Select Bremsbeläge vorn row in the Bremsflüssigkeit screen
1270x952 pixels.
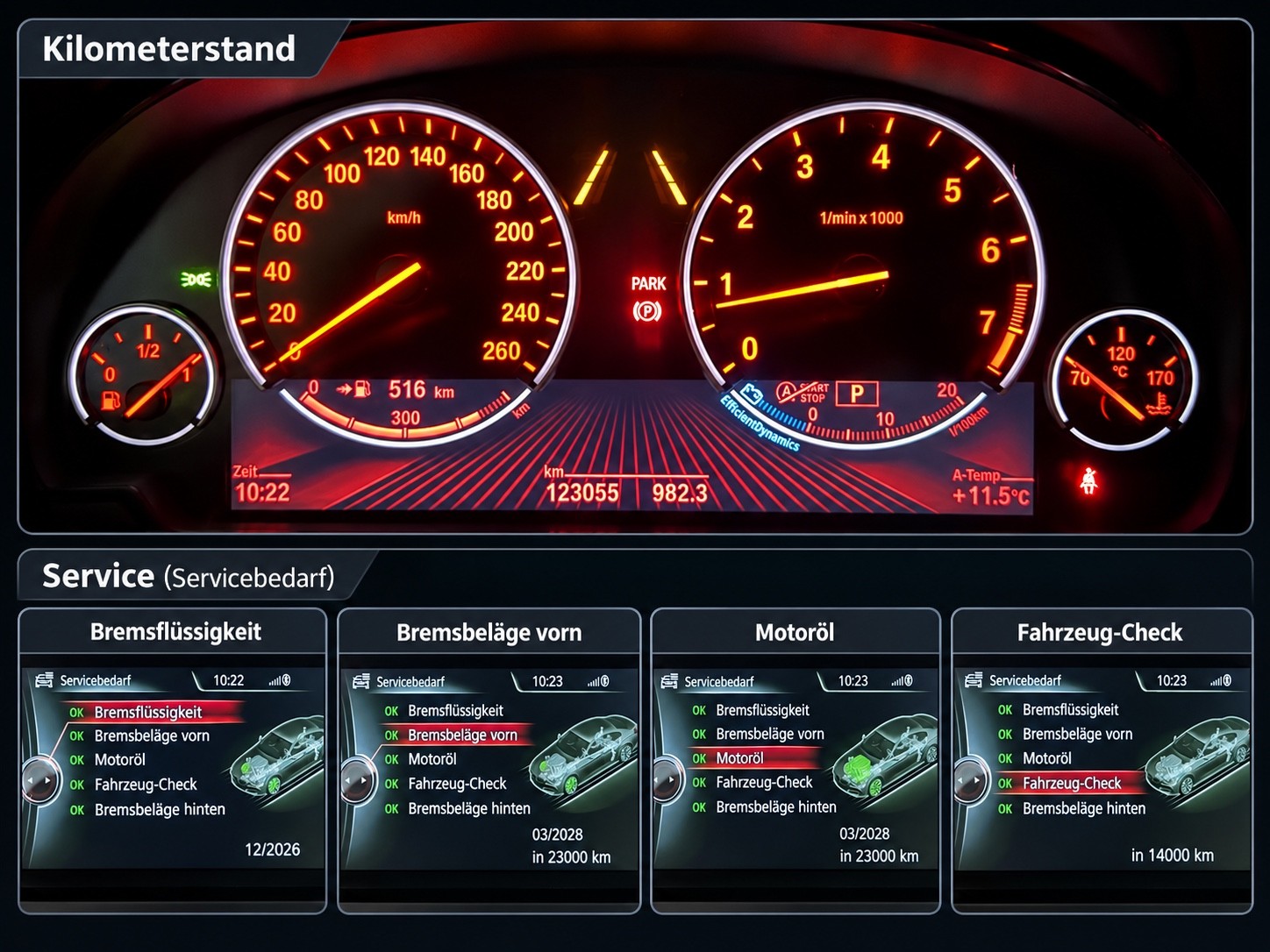140,735
